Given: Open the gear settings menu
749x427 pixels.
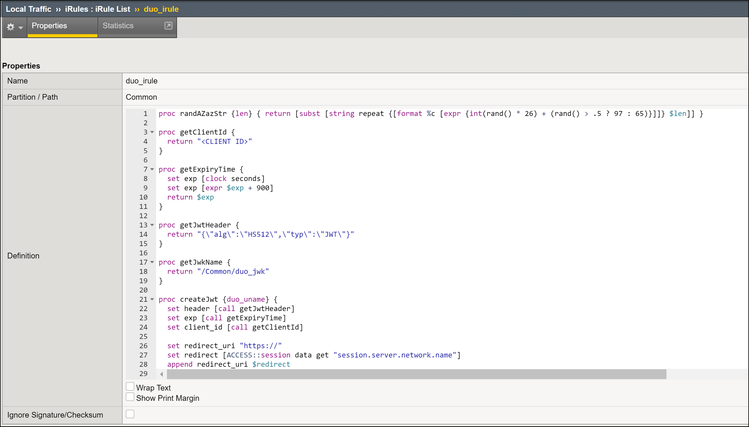Looking at the screenshot, I should (11, 26).
